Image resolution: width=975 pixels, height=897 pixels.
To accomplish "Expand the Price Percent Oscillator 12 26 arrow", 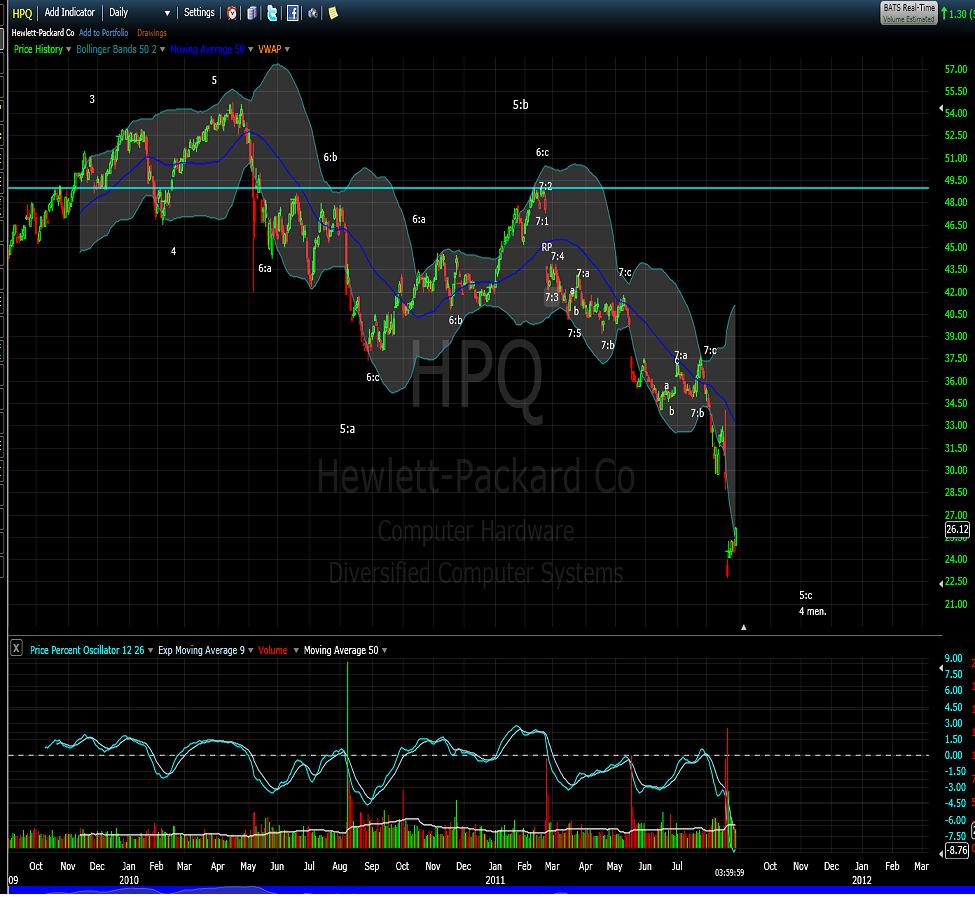I will click(150, 651).
